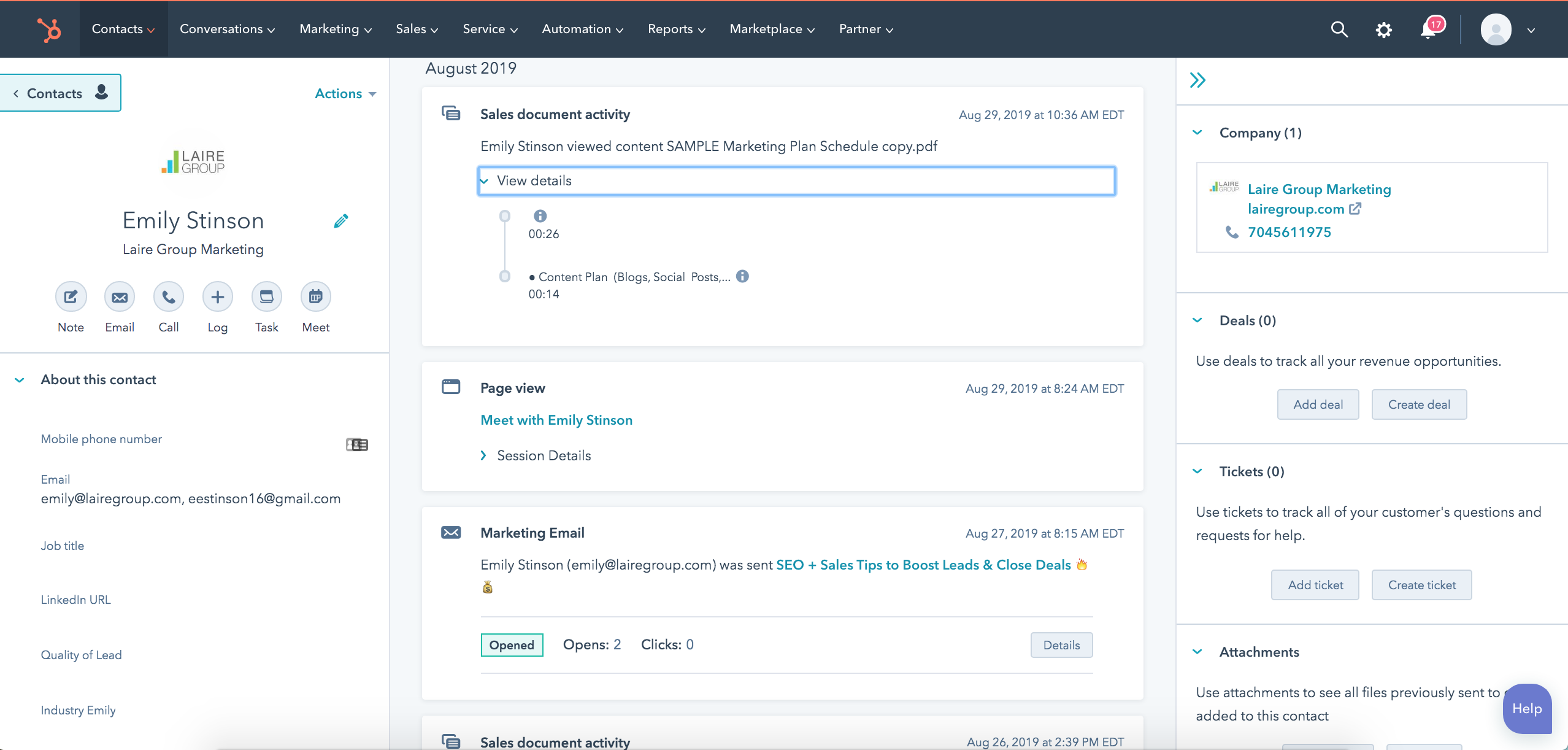The width and height of the screenshot is (1568, 750).
Task: Click Laire Group logo in company card
Action: coord(1224,187)
